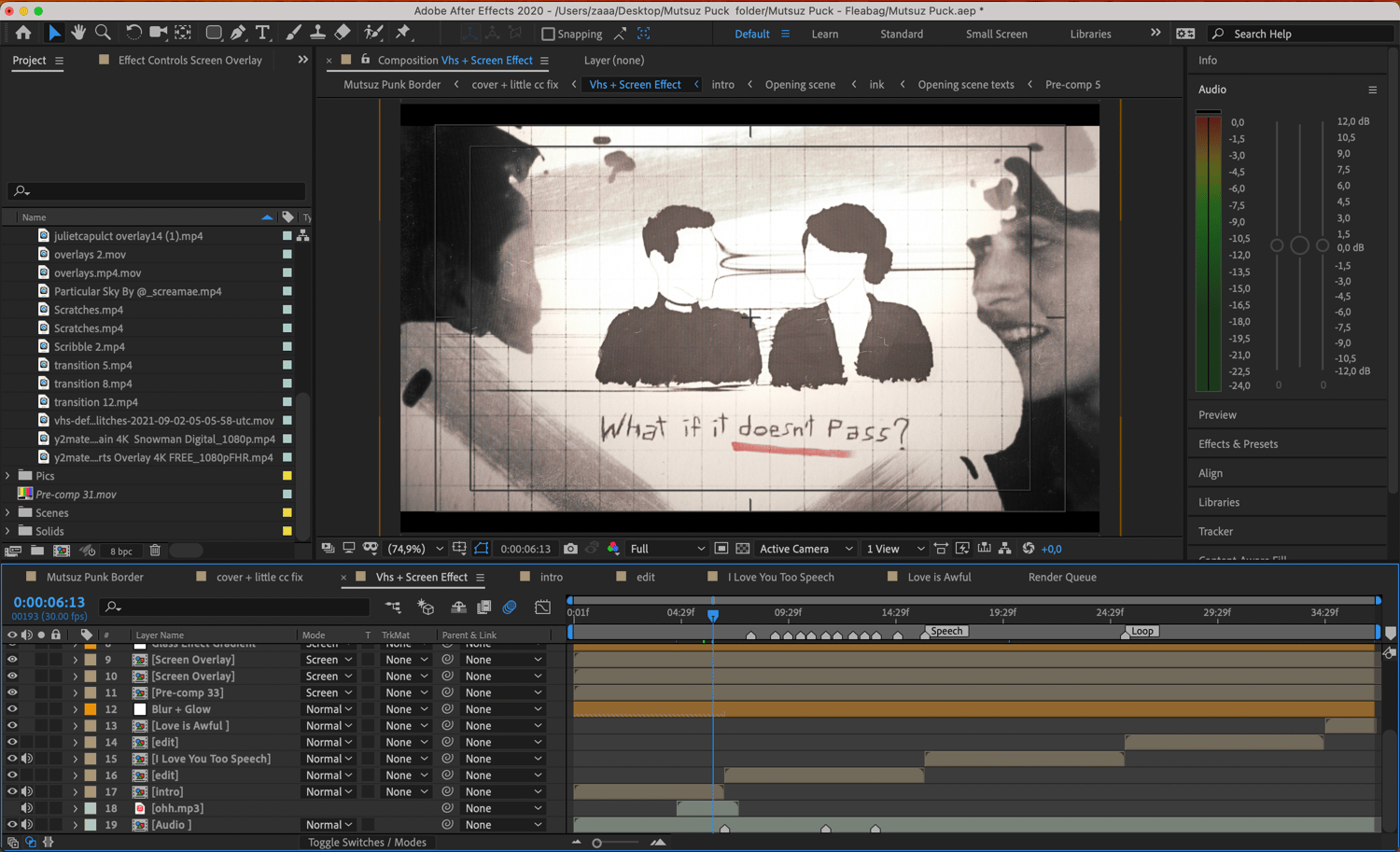This screenshot has width=1400, height=852.
Task: Switch to the Libraries workspace
Action: click(x=1091, y=34)
